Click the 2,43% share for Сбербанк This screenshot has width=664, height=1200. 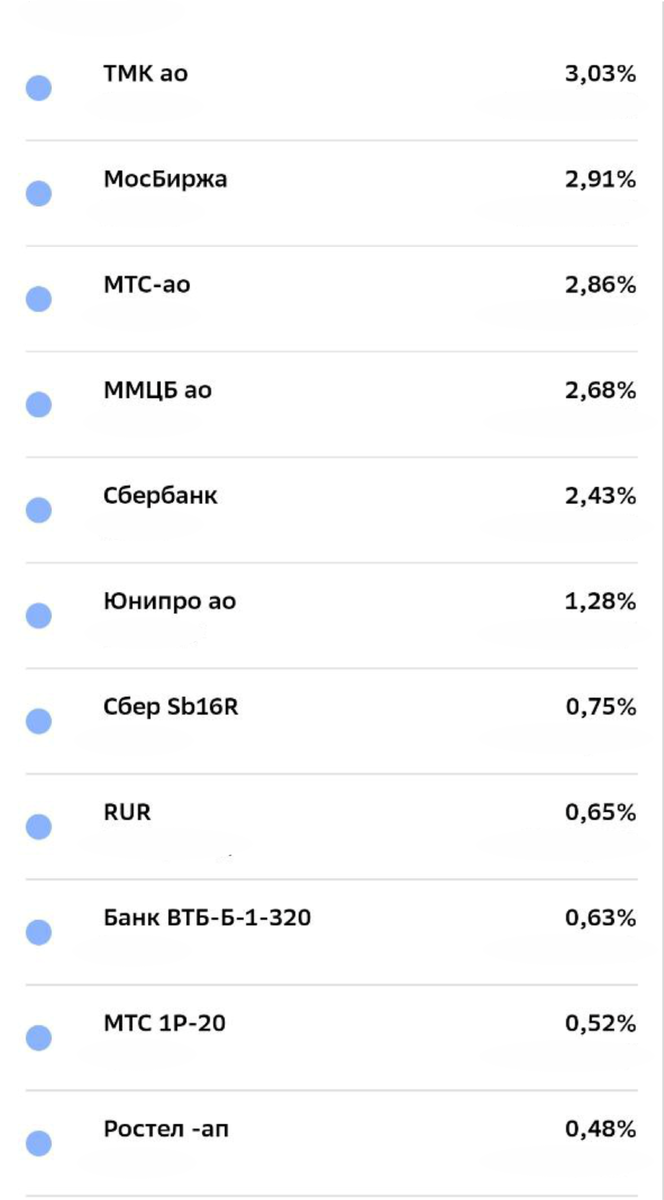[x=601, y=496]
